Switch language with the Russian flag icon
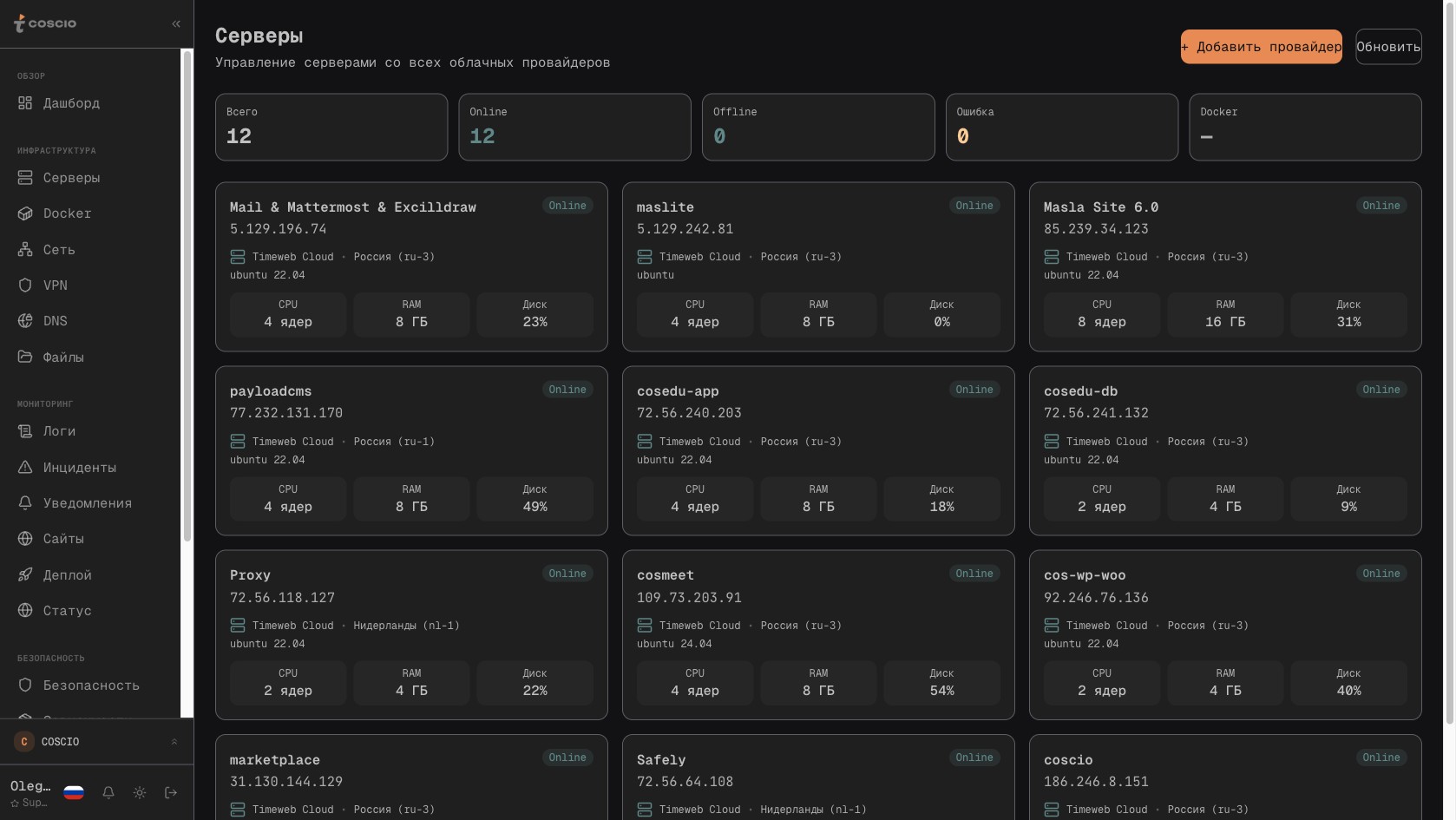The height and width of the screenshot is (820, 1456). coord(74,792)
